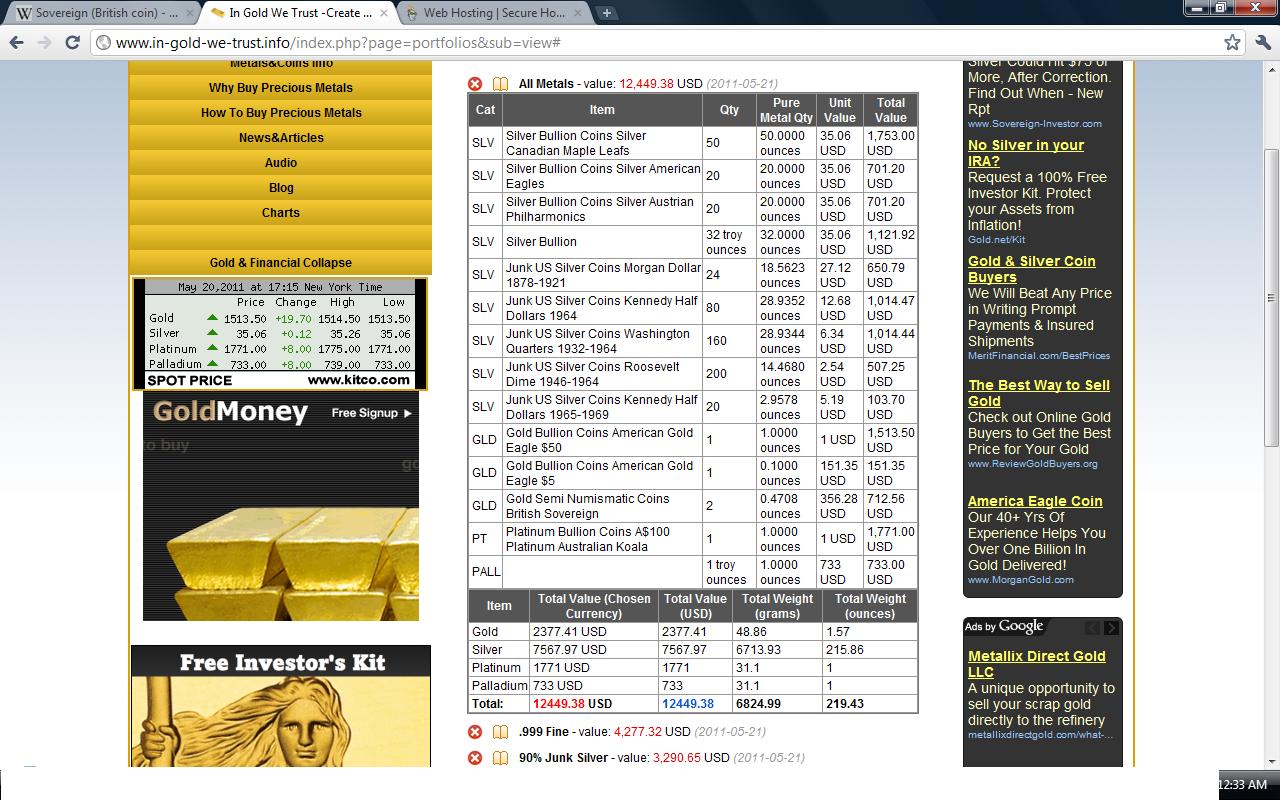Reload the current page

pos(72,42)
